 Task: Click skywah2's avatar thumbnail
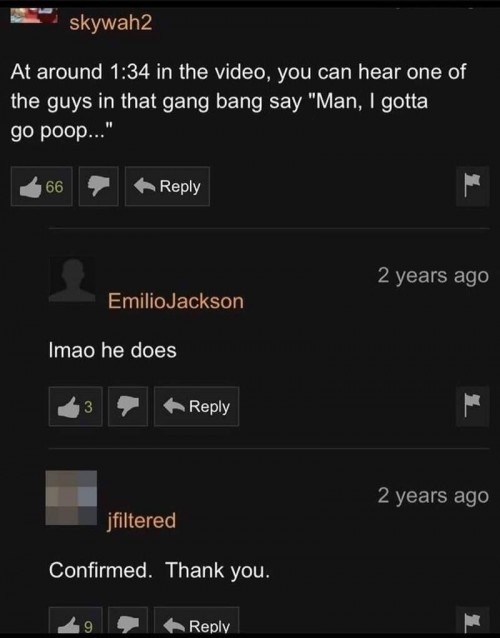(33, 16)
